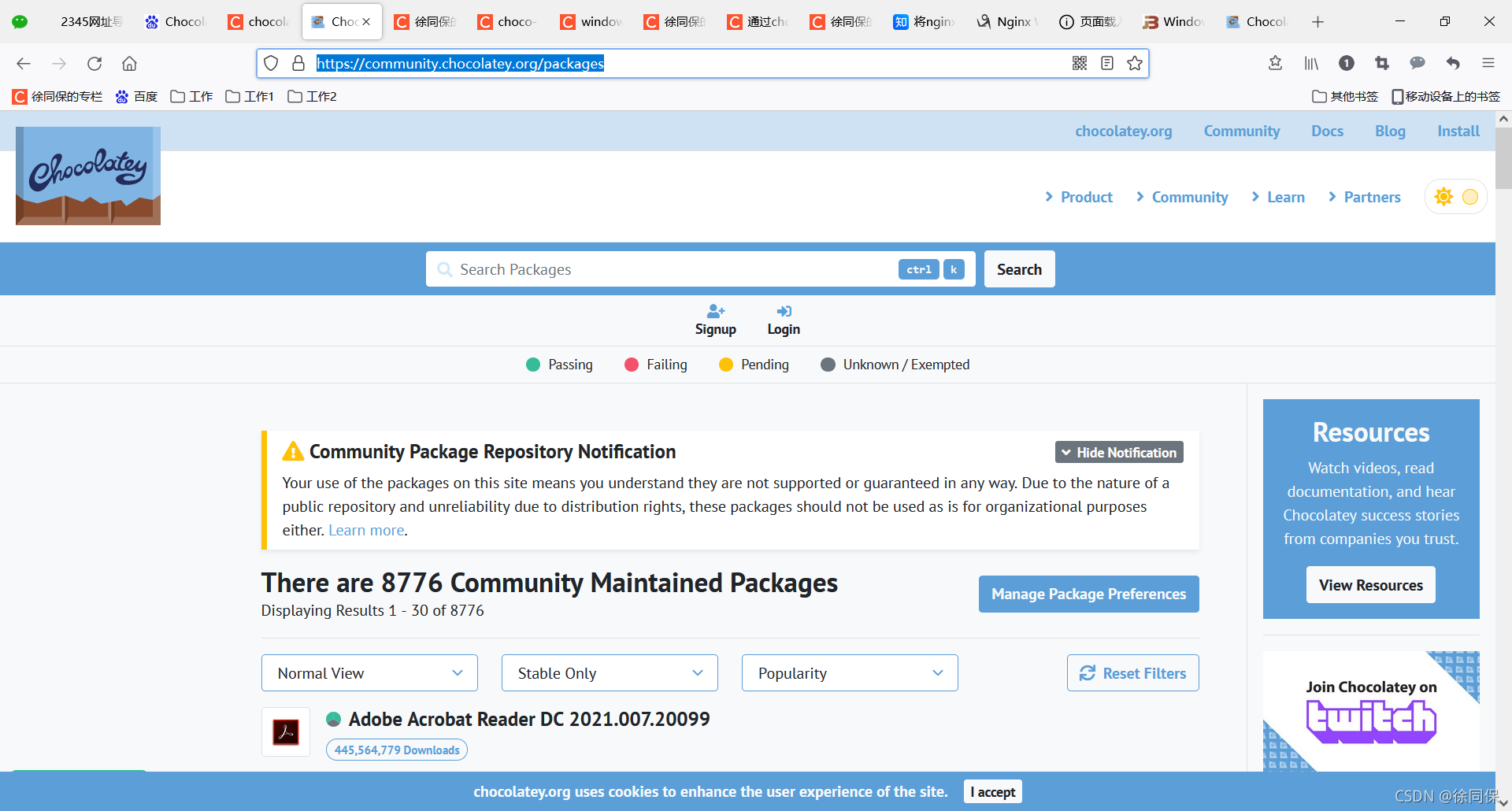Screen dimensions: 1512x811
Task: Click Manage Package Preferences button
Action: coord(1089,594)
